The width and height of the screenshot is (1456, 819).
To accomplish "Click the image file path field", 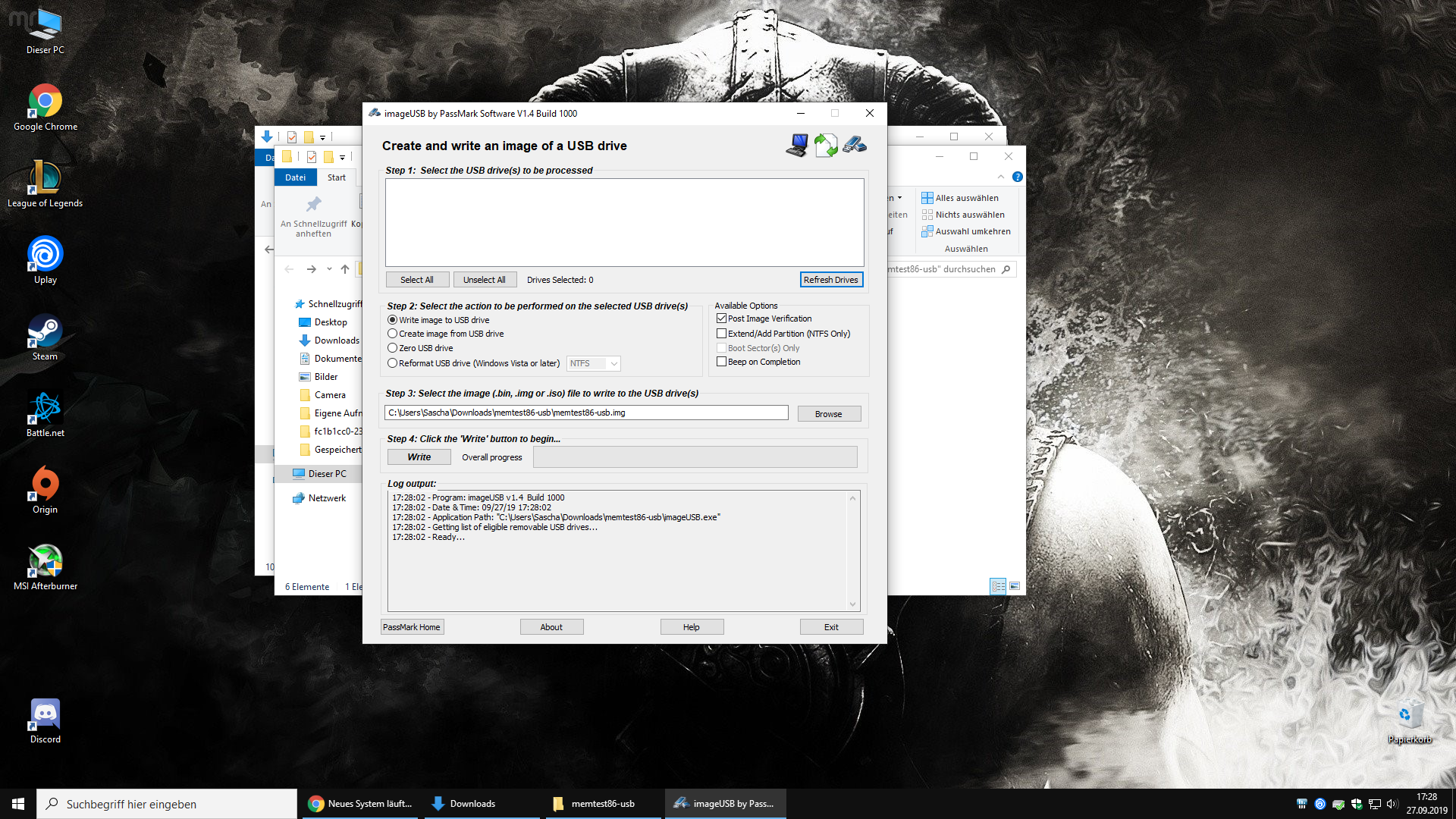I will pyautogui.click(x=585, y=413).
